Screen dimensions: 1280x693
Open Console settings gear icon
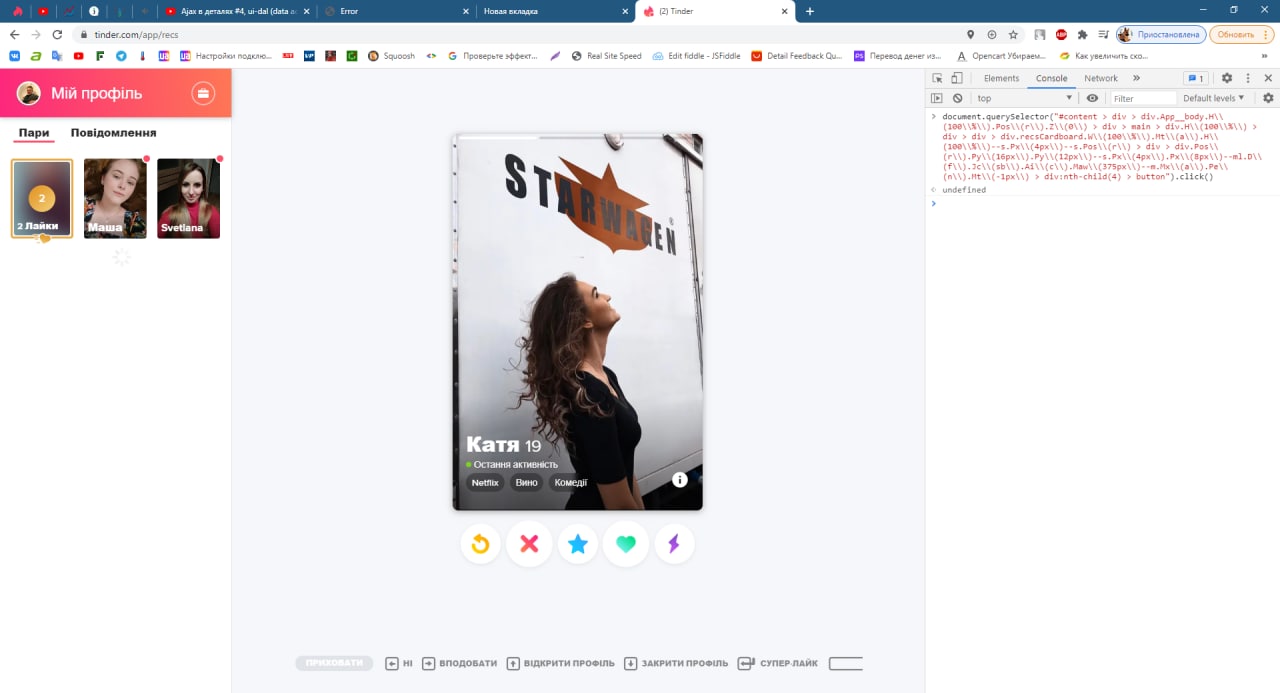click(1268, 98)
